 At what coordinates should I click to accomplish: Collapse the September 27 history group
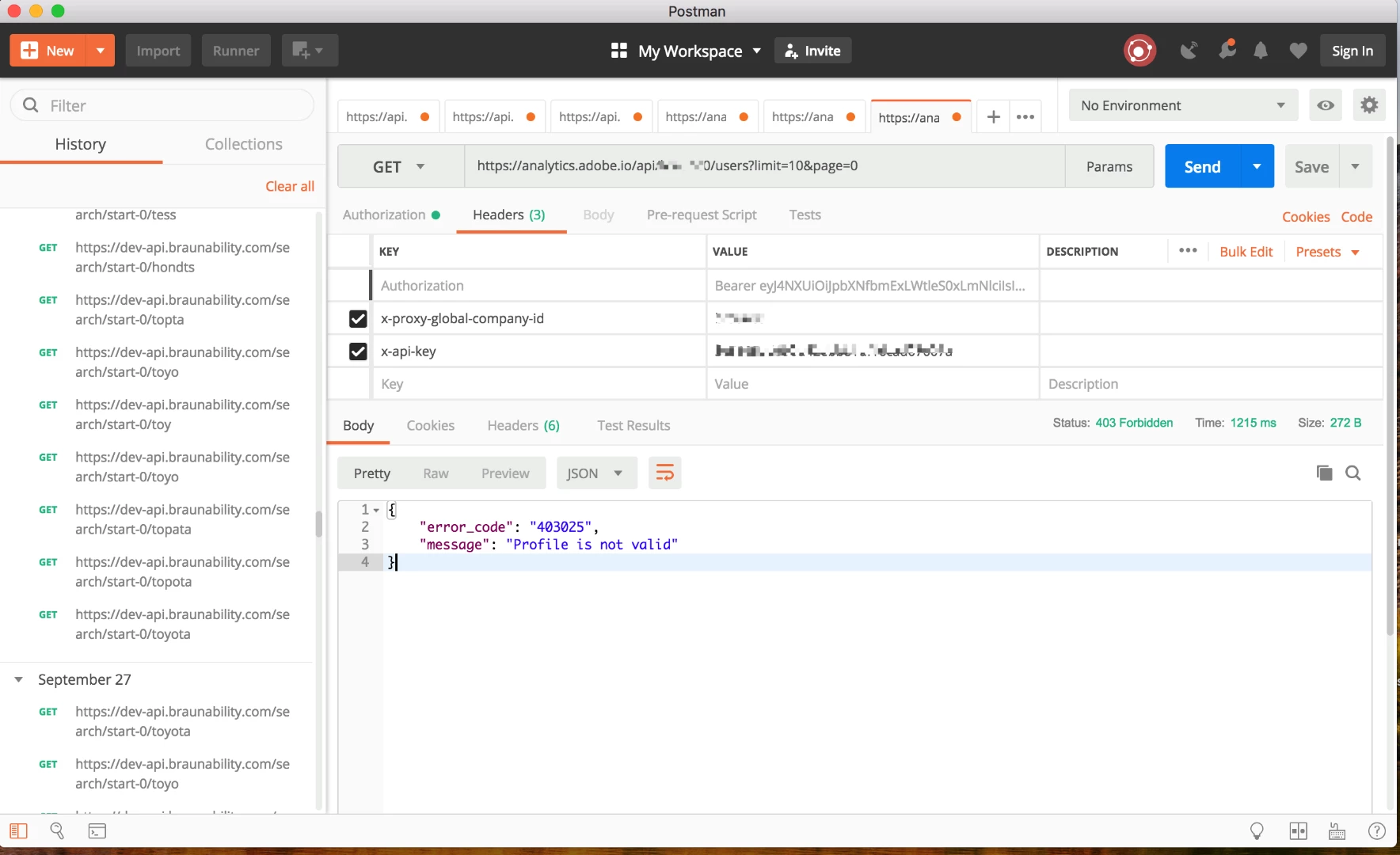click(x=18, y=680)
